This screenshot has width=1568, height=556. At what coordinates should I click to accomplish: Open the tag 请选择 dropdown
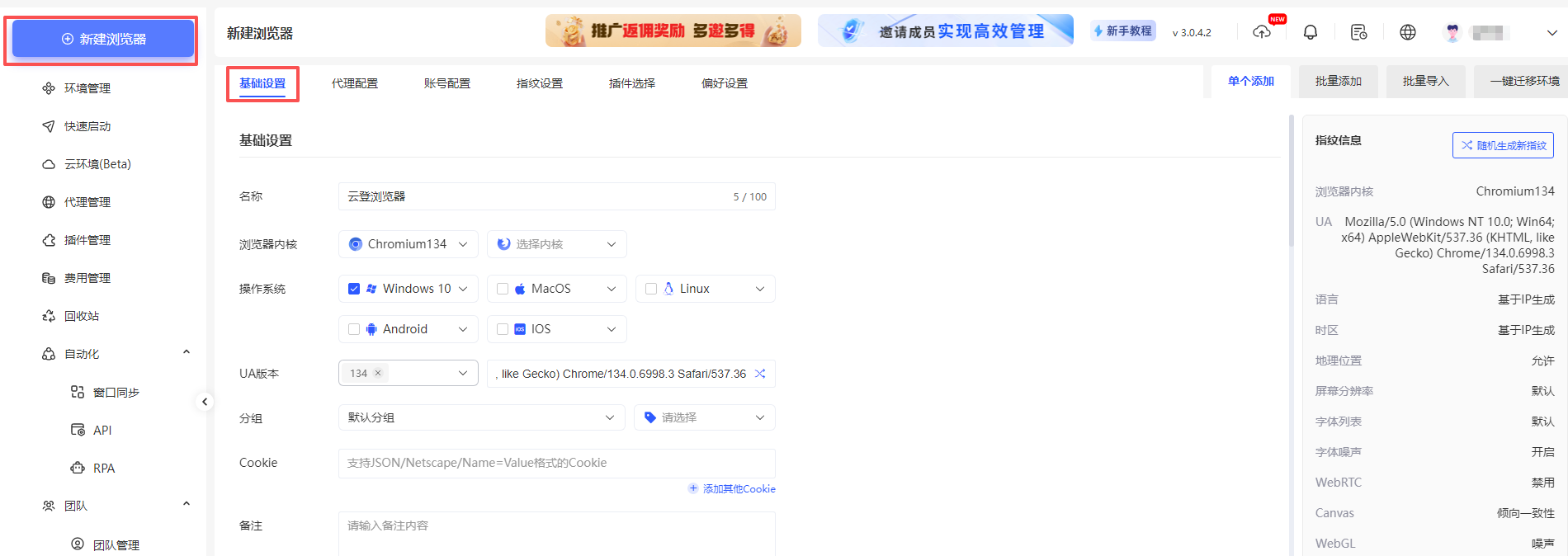point(705,418)
